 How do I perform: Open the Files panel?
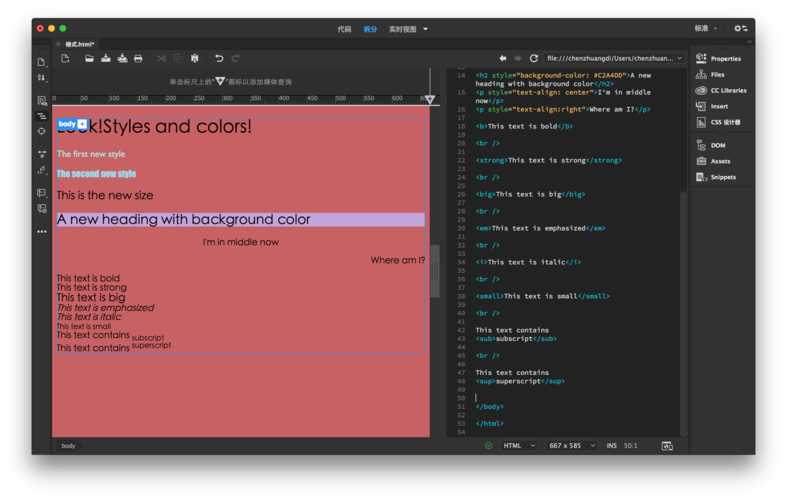coord(717,75)
